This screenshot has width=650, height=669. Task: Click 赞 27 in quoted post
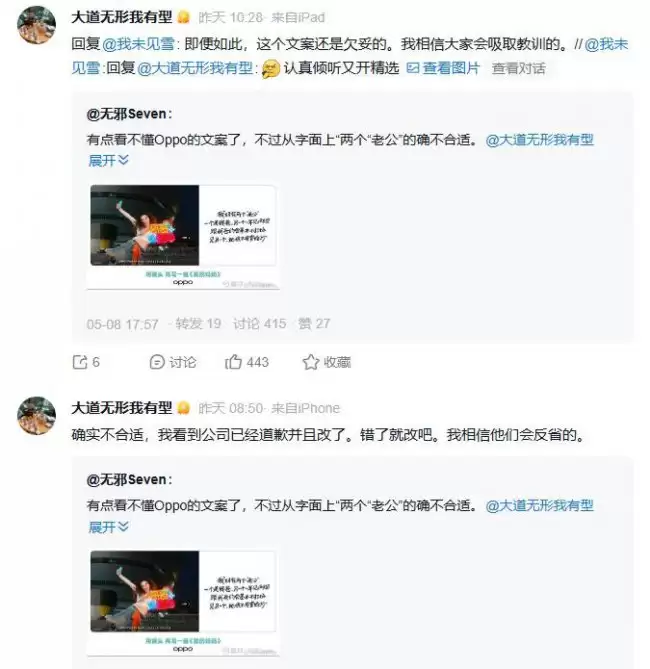314,324
